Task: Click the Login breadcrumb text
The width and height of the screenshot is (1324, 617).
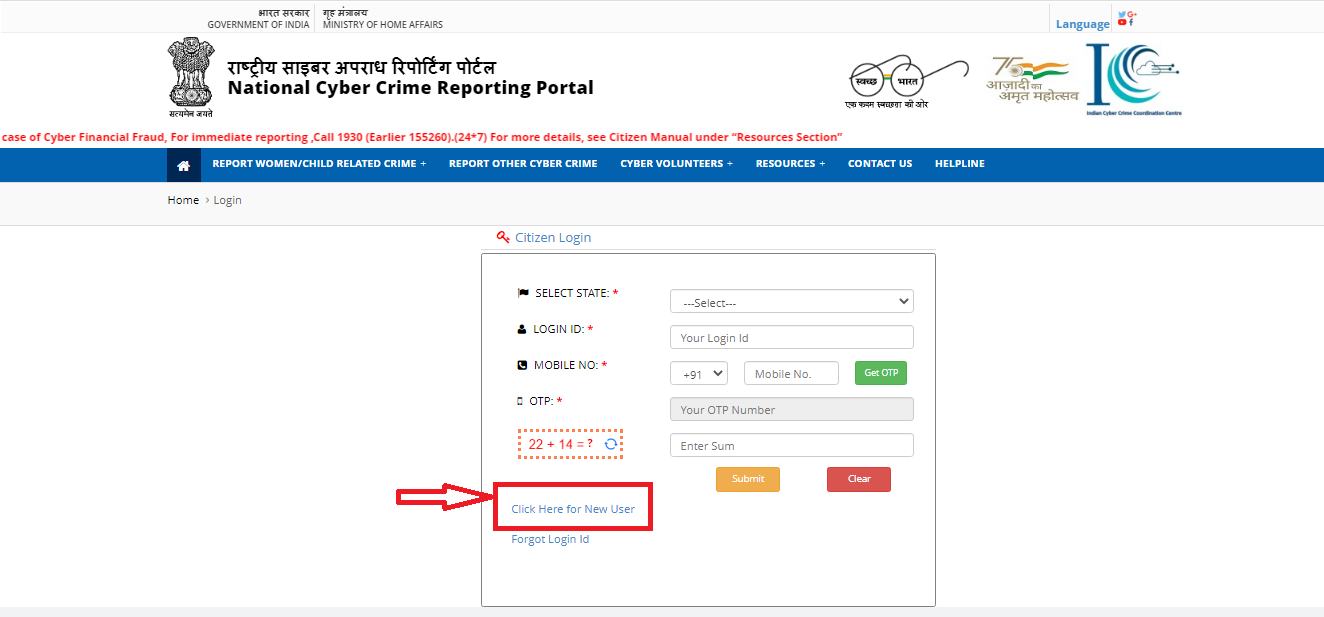Action: 228,200
